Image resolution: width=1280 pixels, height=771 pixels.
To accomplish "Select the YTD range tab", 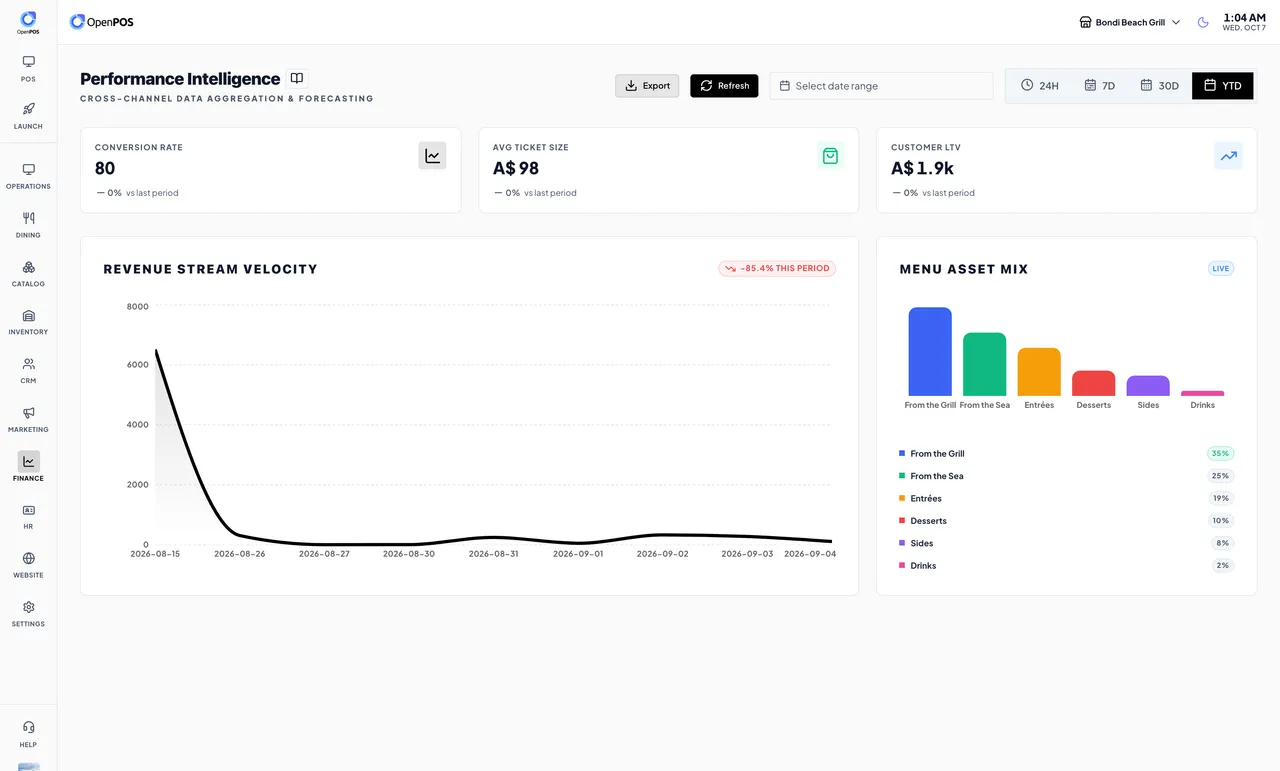I will (1222, 86).
